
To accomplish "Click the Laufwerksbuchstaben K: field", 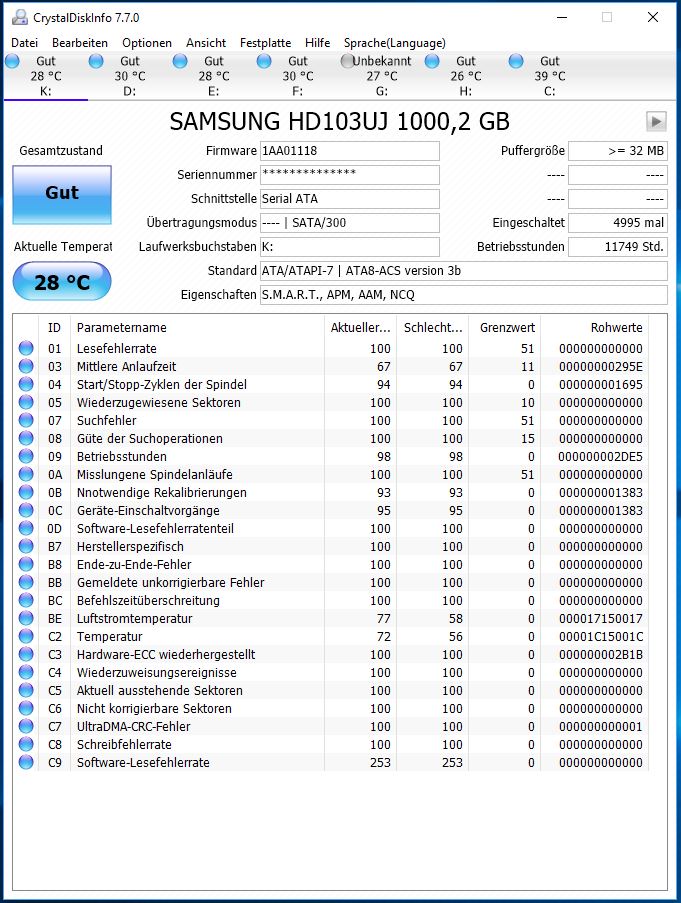I will point(349,247).
